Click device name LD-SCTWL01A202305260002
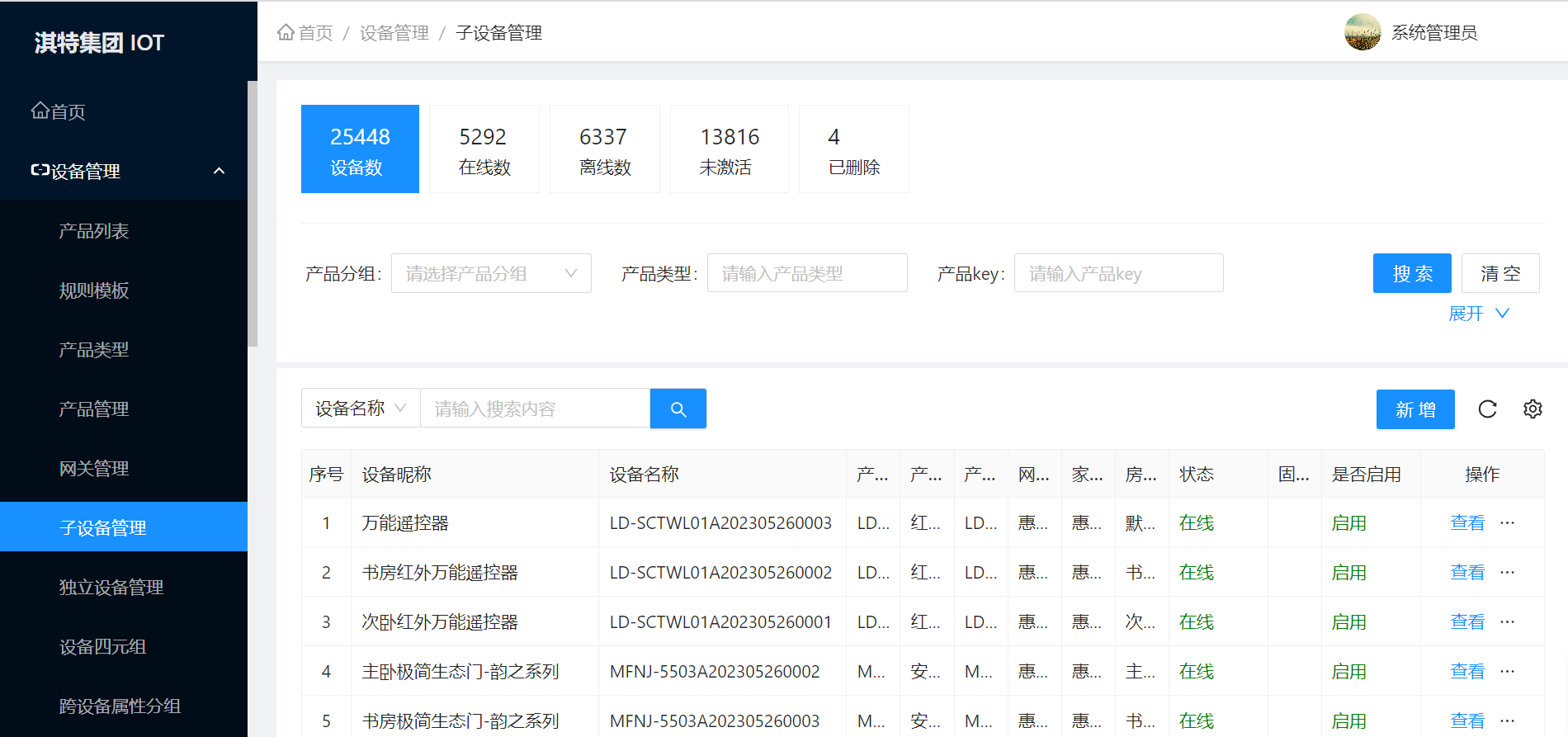Image resolution: width=1568 pixels, height=737 pixels. [x=720, y=573]
